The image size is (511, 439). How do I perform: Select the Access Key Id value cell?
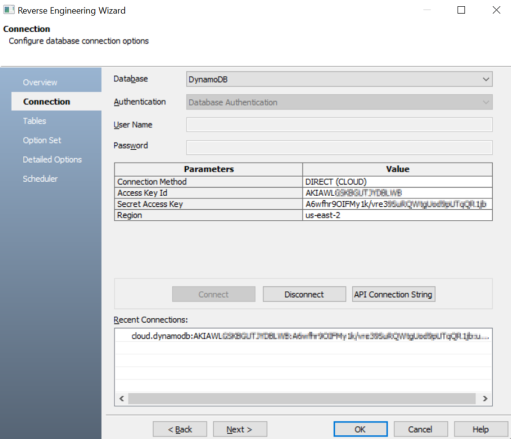point(397,193)
